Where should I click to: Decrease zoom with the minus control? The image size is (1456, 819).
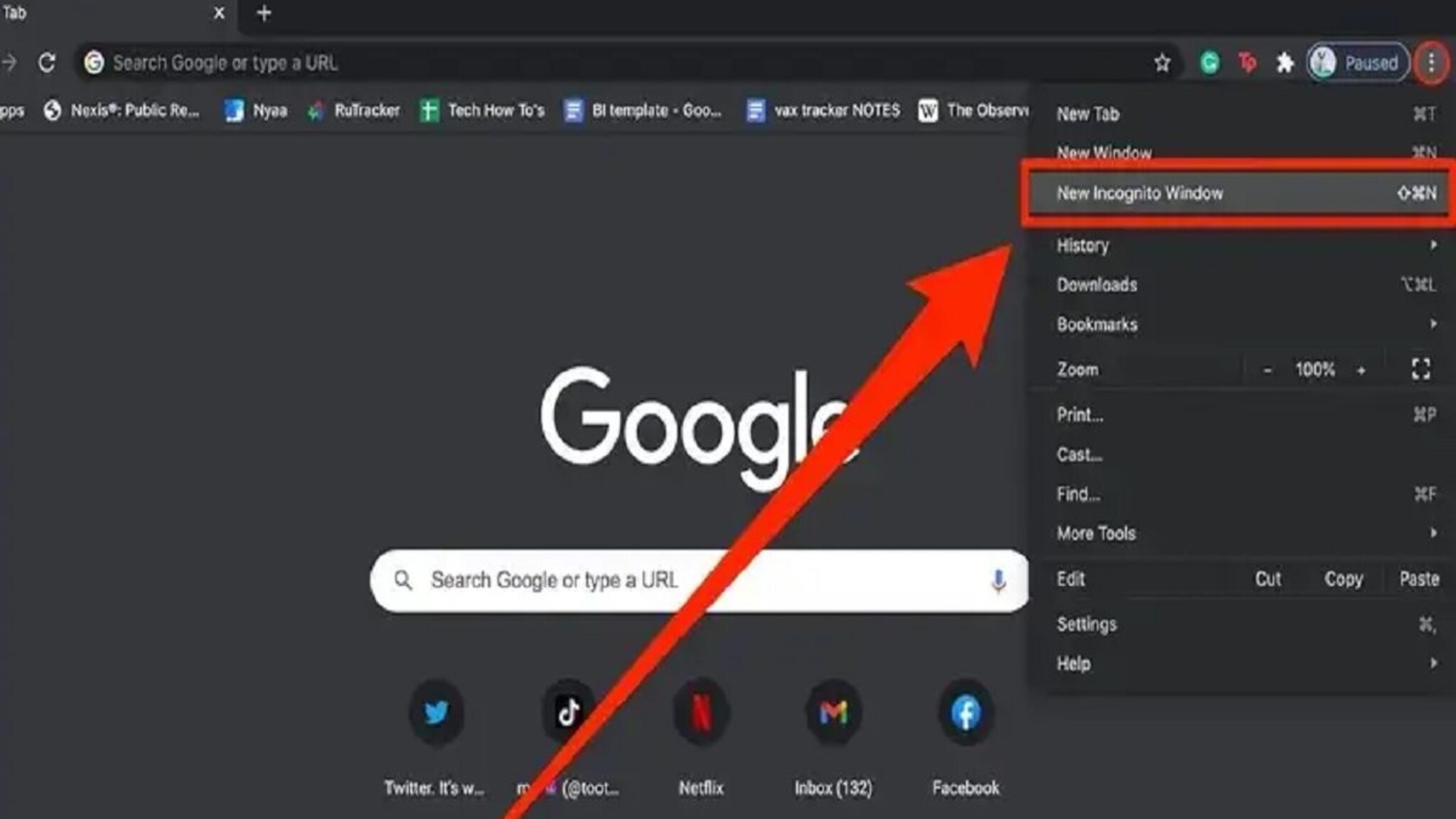tap(1268, 369)
